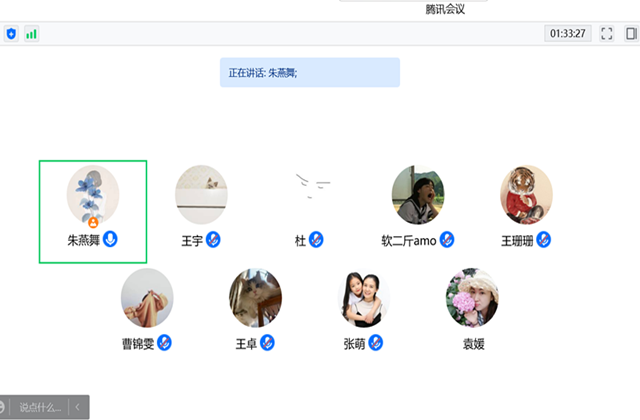Click the 01:33:27 meeting timer
This screenshot has width=640, height=420.
(568, 33)
